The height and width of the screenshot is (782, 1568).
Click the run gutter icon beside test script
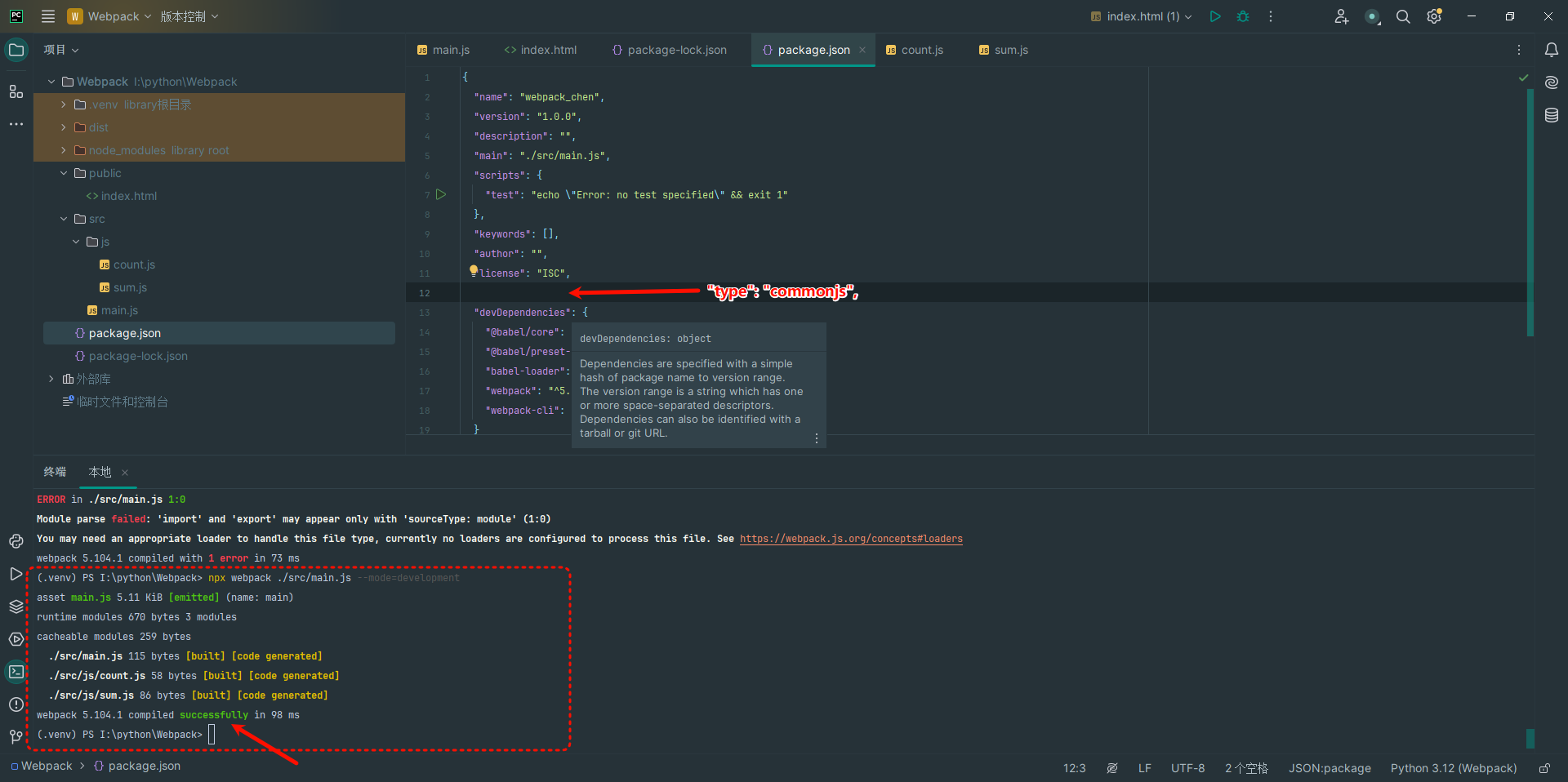[x=441, y=194]
